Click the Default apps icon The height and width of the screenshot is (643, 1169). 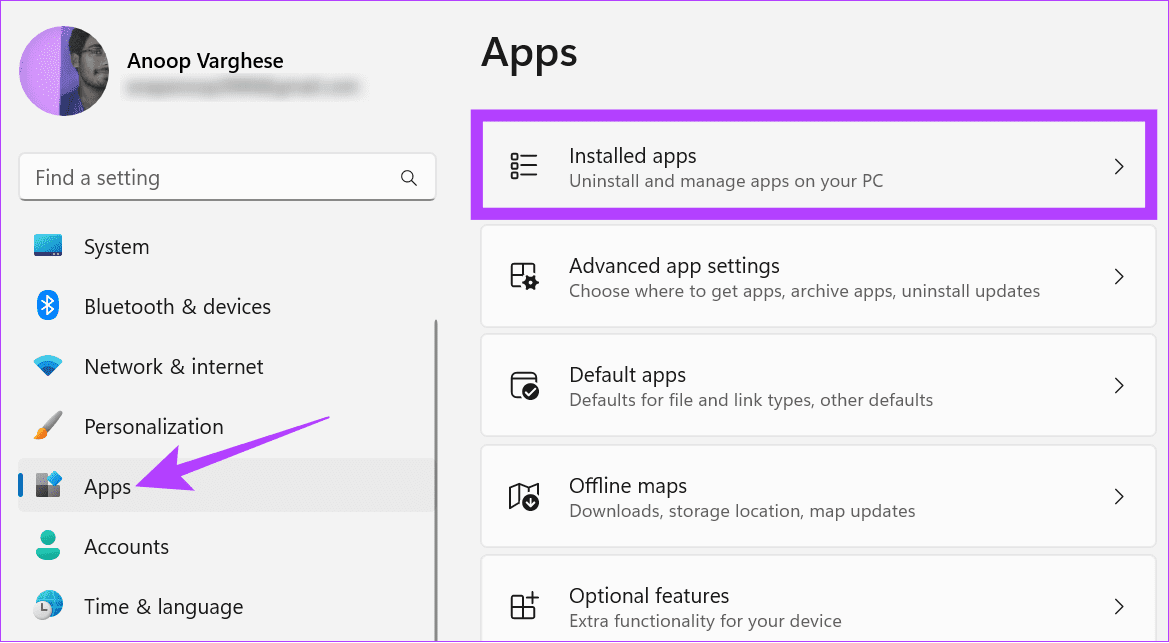point(524,386)
